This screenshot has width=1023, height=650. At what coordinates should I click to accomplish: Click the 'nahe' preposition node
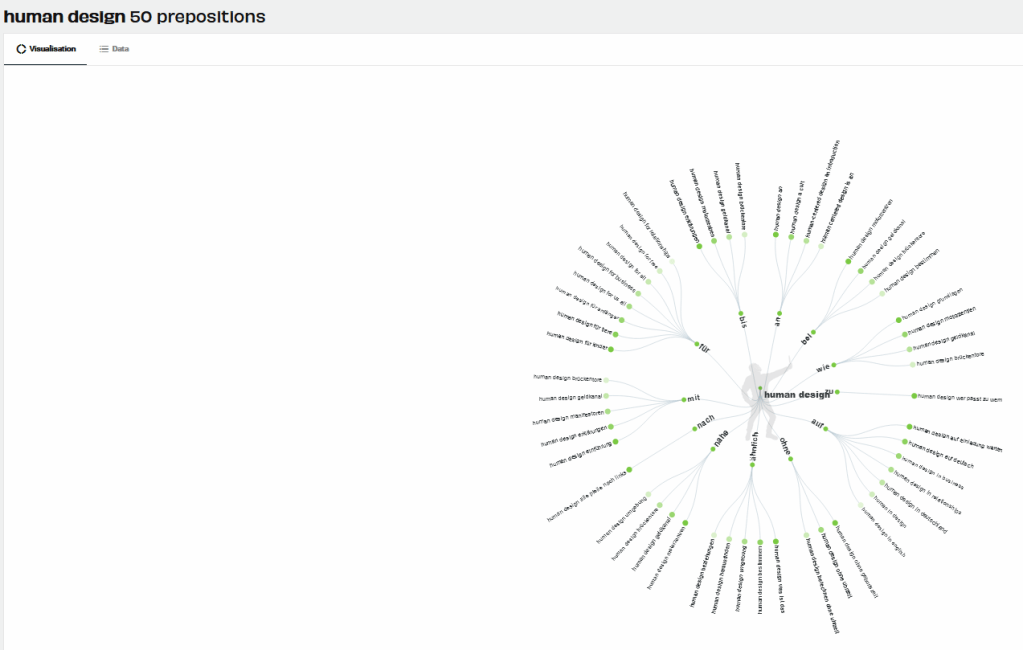coord(713,449)
